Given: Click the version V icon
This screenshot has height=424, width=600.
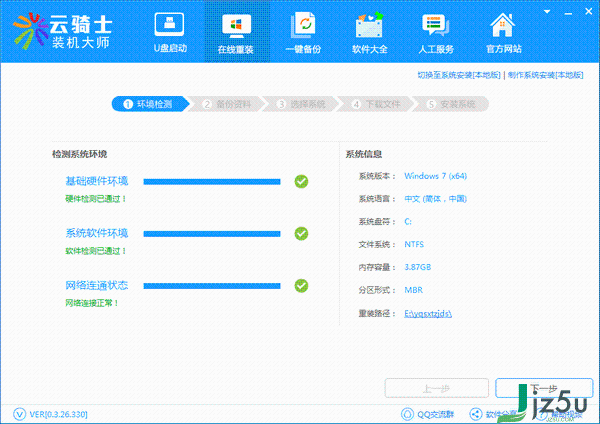Looking at the screenshot, I should (19, 414).
